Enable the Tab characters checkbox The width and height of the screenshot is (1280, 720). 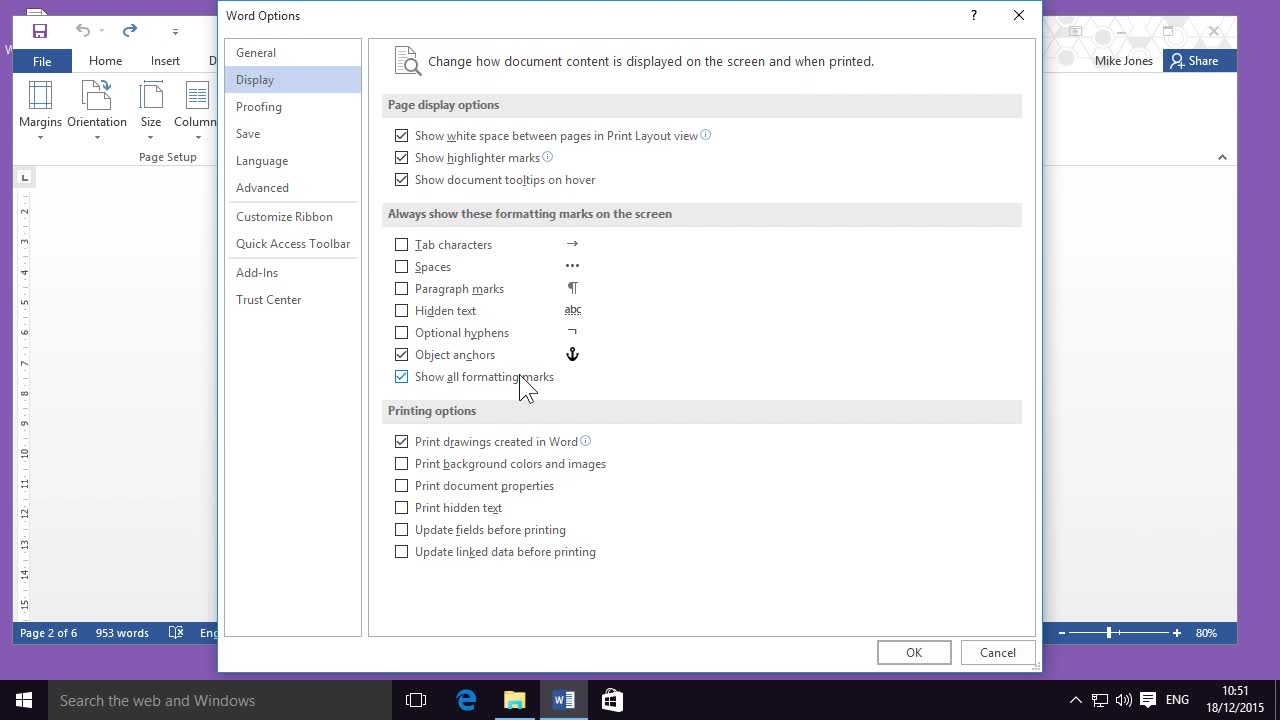[x=401, y=245]
